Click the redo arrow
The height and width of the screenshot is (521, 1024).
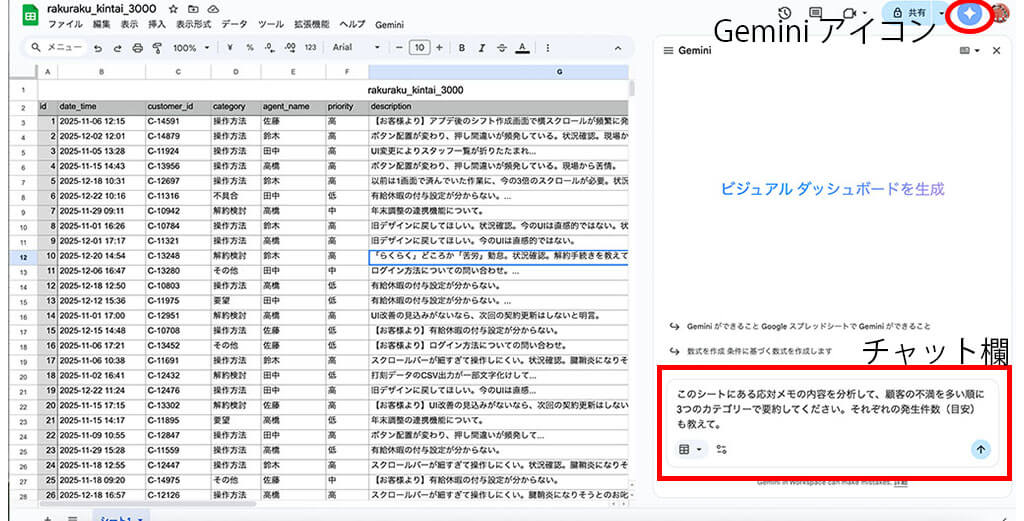[x=118, y=48]
